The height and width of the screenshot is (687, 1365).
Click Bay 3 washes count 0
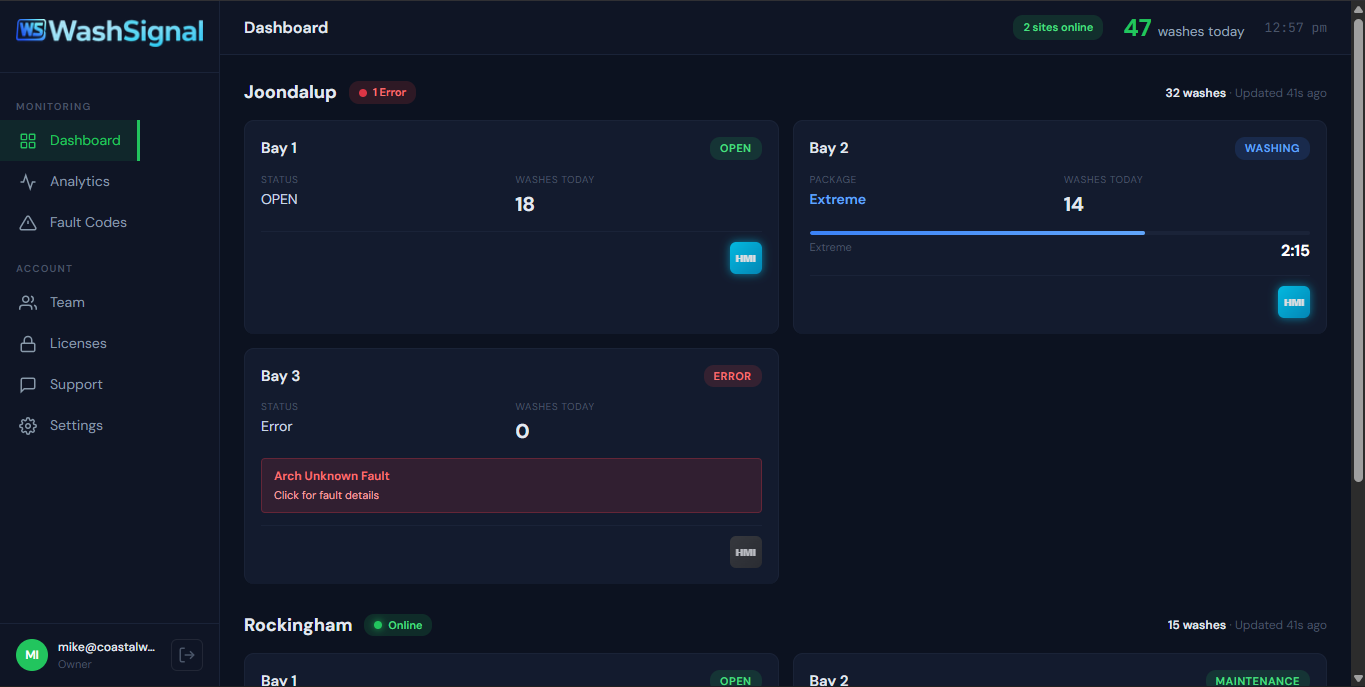tap(522, 432)
